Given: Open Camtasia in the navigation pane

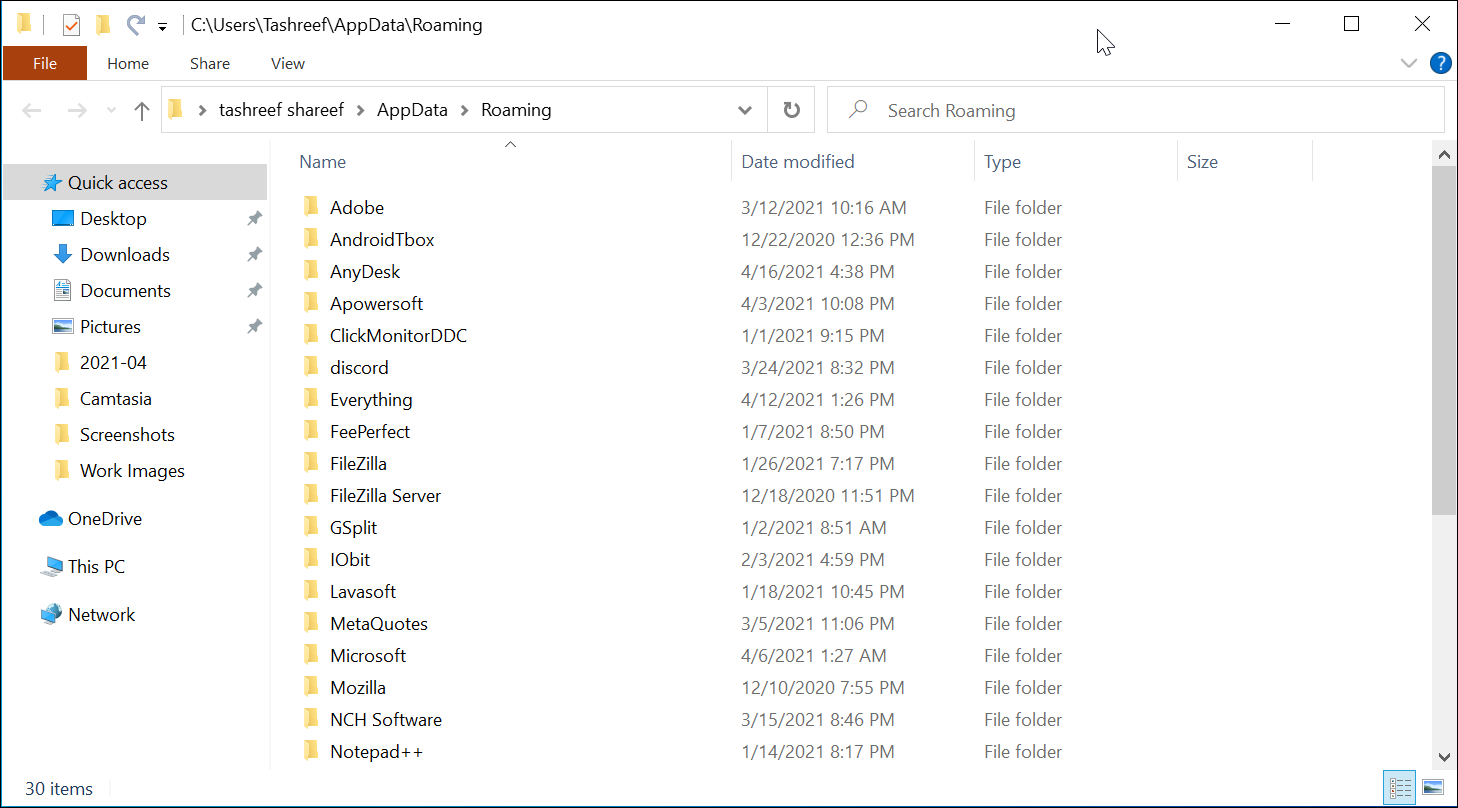Looking at the screenshot, I should (x=116, y=399).
